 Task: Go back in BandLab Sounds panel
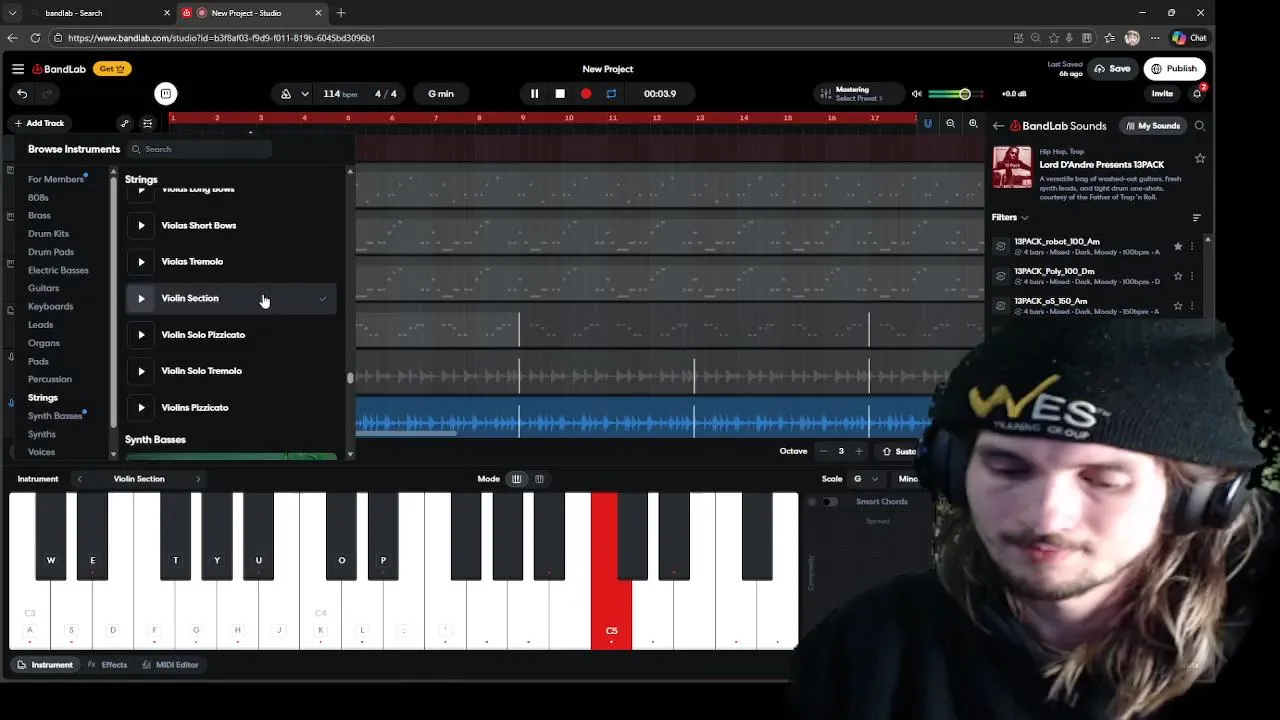tap(998, 126)
